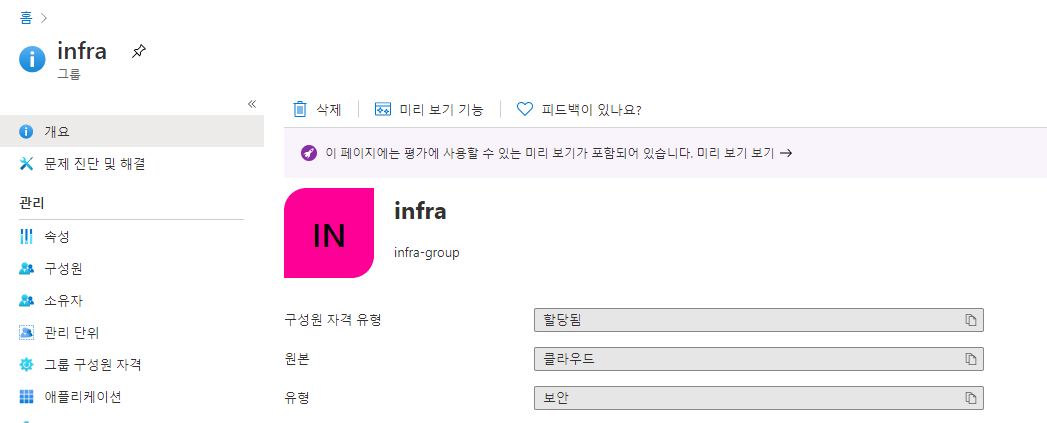Open 미리 보기 기능 preview features
1047x423 pixels.
[x=429, y=110]
